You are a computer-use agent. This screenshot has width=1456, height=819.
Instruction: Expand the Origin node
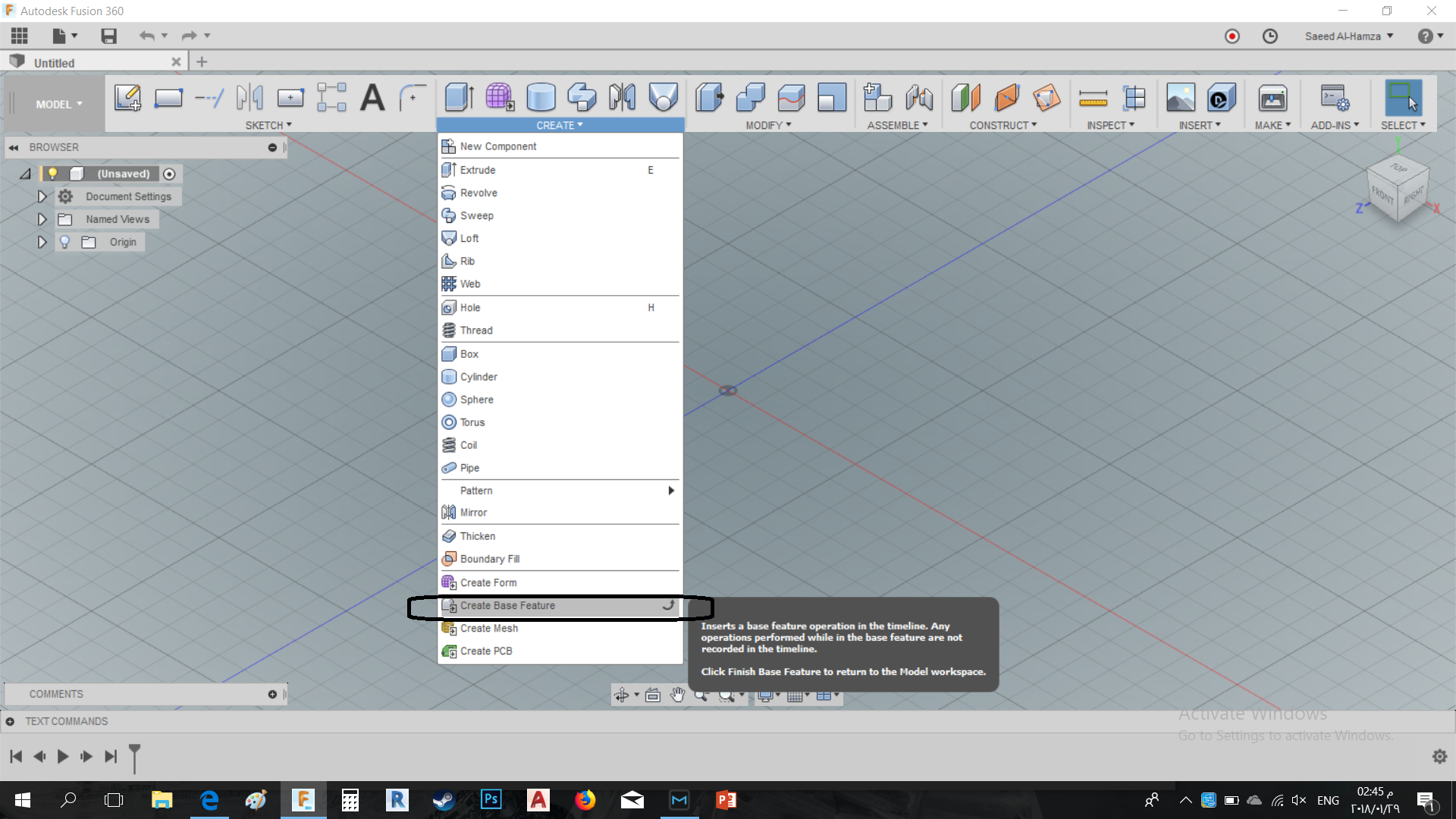coord(42,242)
